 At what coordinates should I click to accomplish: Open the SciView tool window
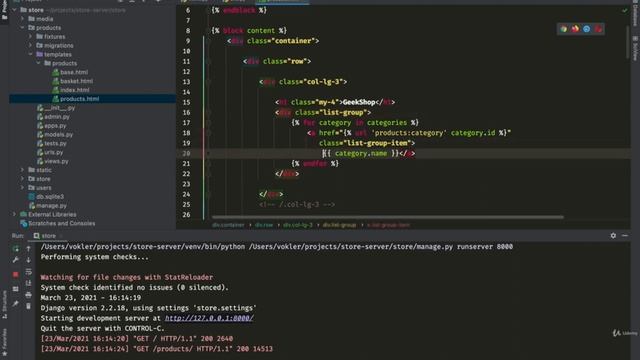(x=636, y=48)
